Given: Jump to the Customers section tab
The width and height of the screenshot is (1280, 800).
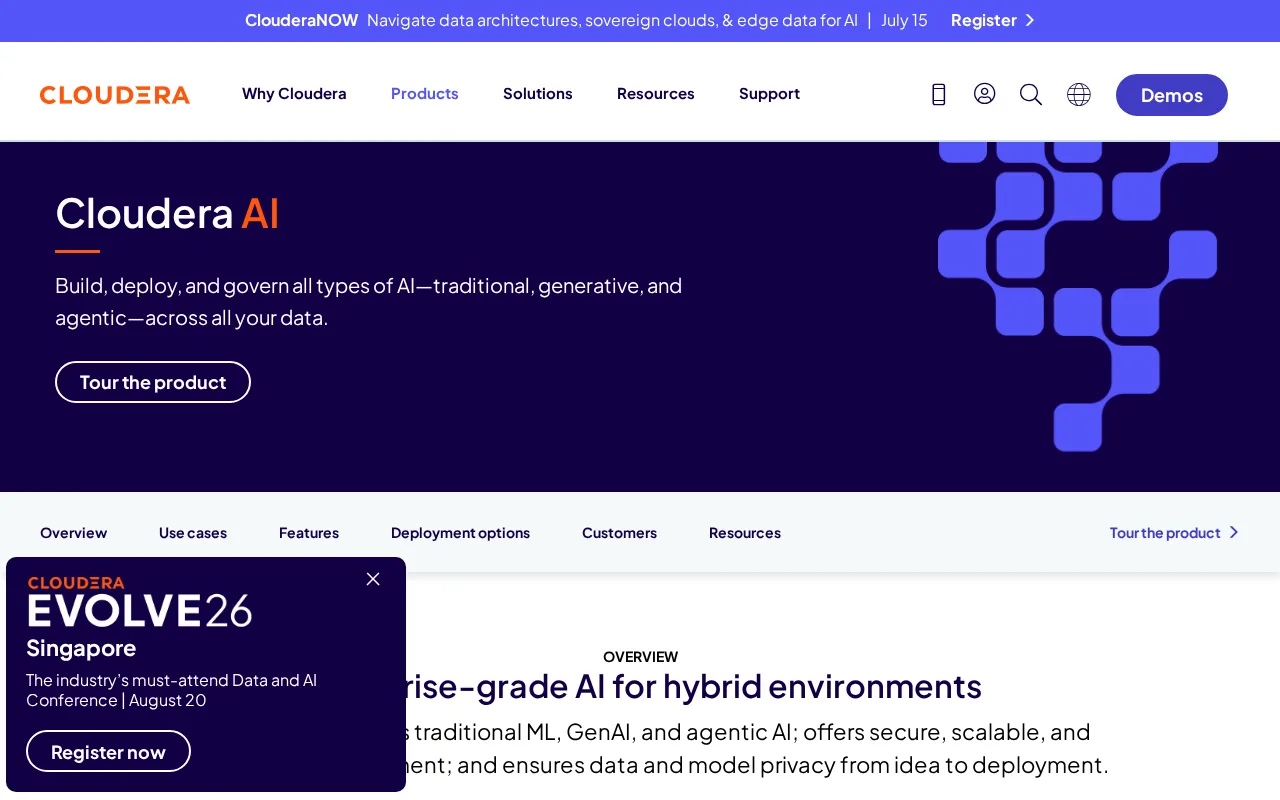Looking at the screenshot, I should (620, 532).
